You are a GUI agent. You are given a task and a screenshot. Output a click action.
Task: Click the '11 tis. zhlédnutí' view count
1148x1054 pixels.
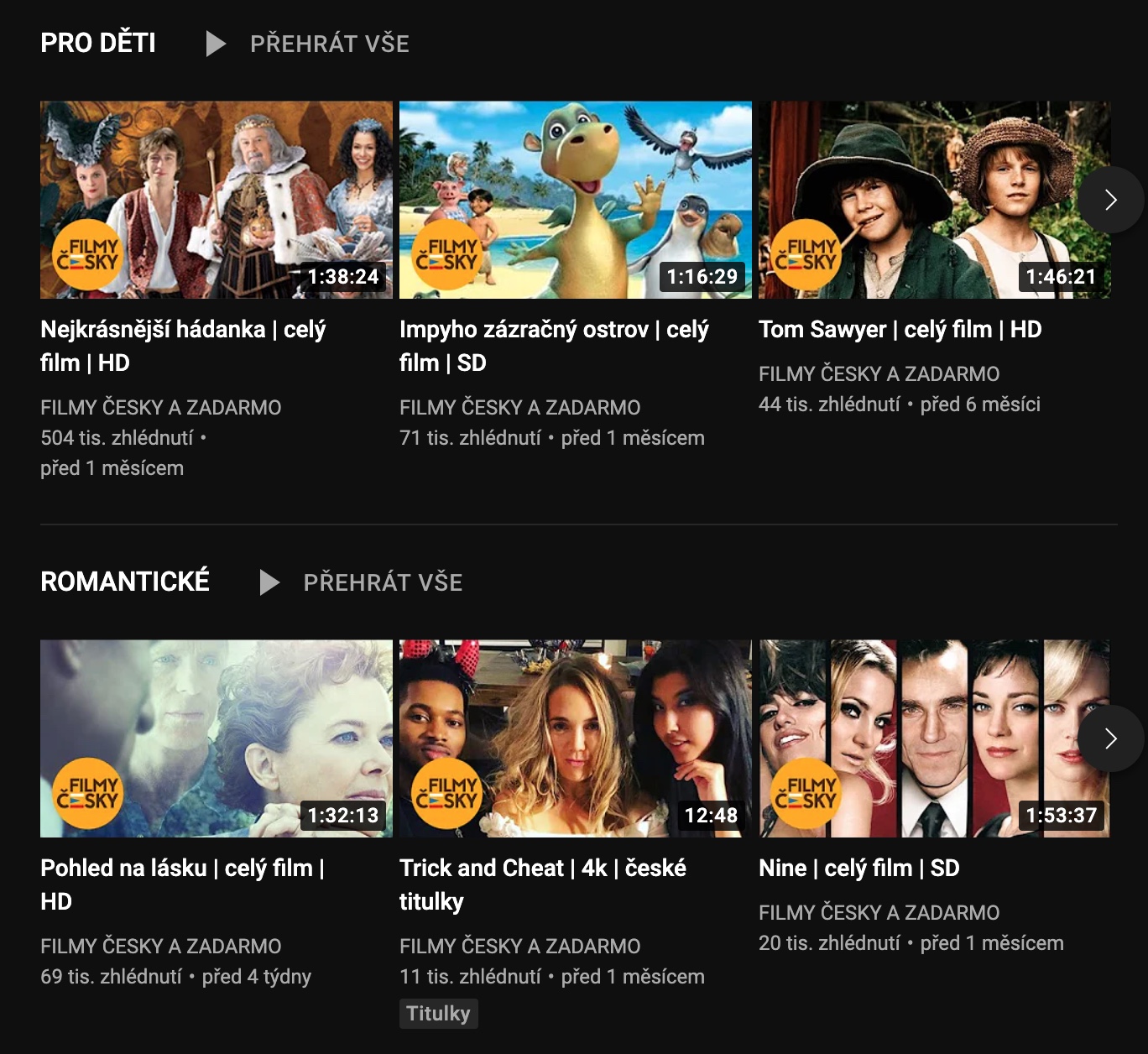[x=470, y=977]
